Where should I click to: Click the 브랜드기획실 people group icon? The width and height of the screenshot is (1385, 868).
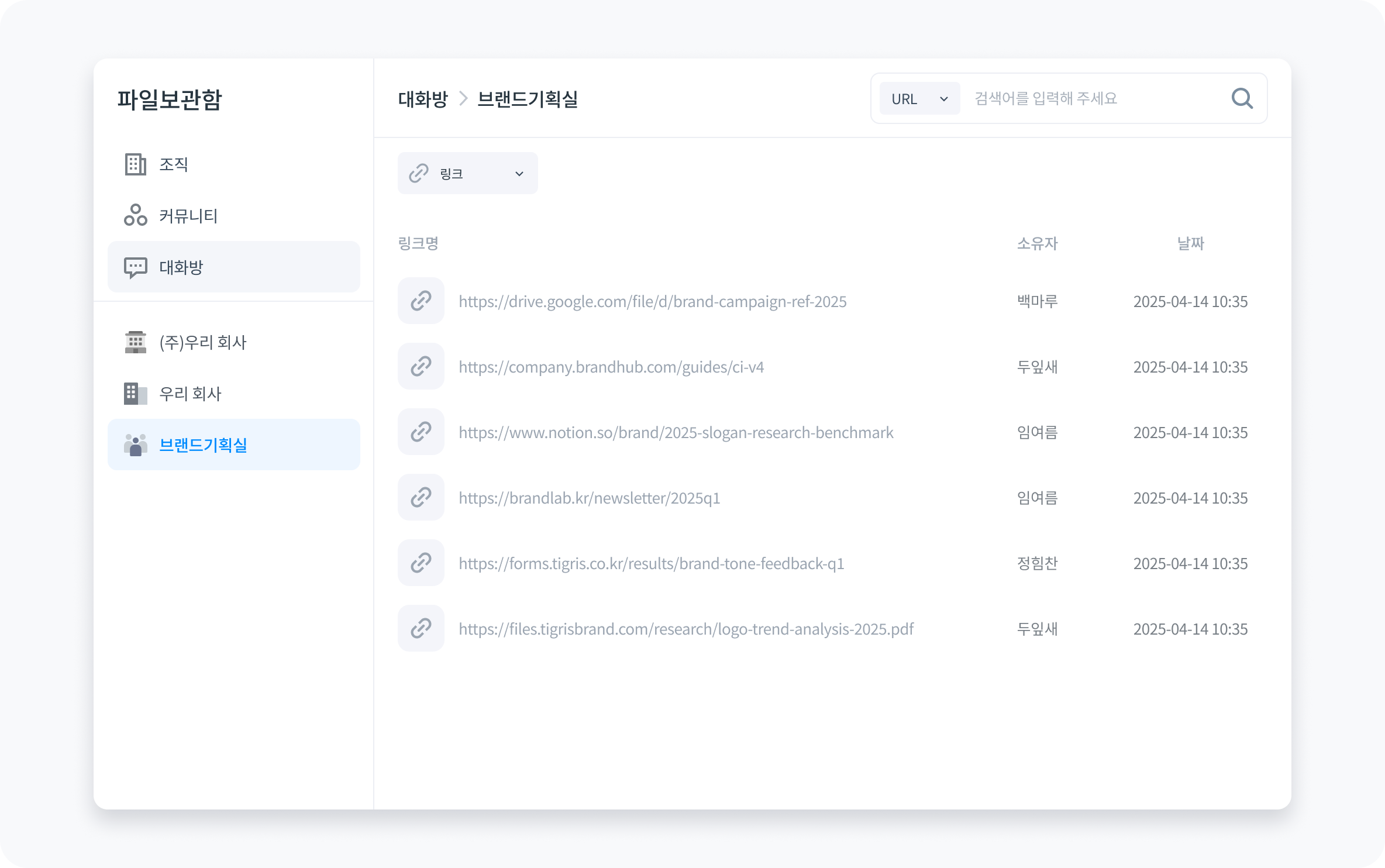[136, 445]
